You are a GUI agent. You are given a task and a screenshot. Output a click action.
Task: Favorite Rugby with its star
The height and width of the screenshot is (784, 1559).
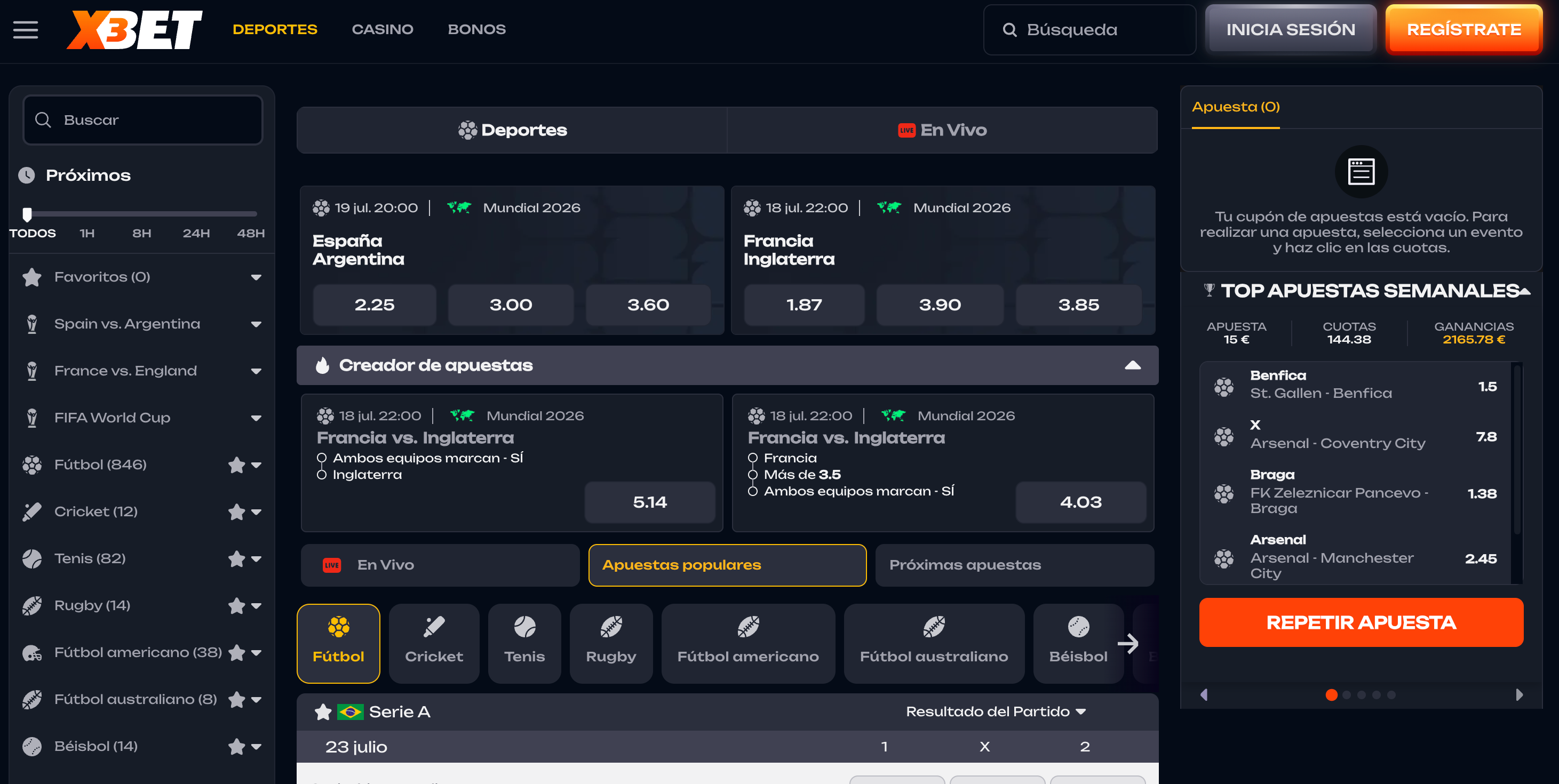[237, 605]
